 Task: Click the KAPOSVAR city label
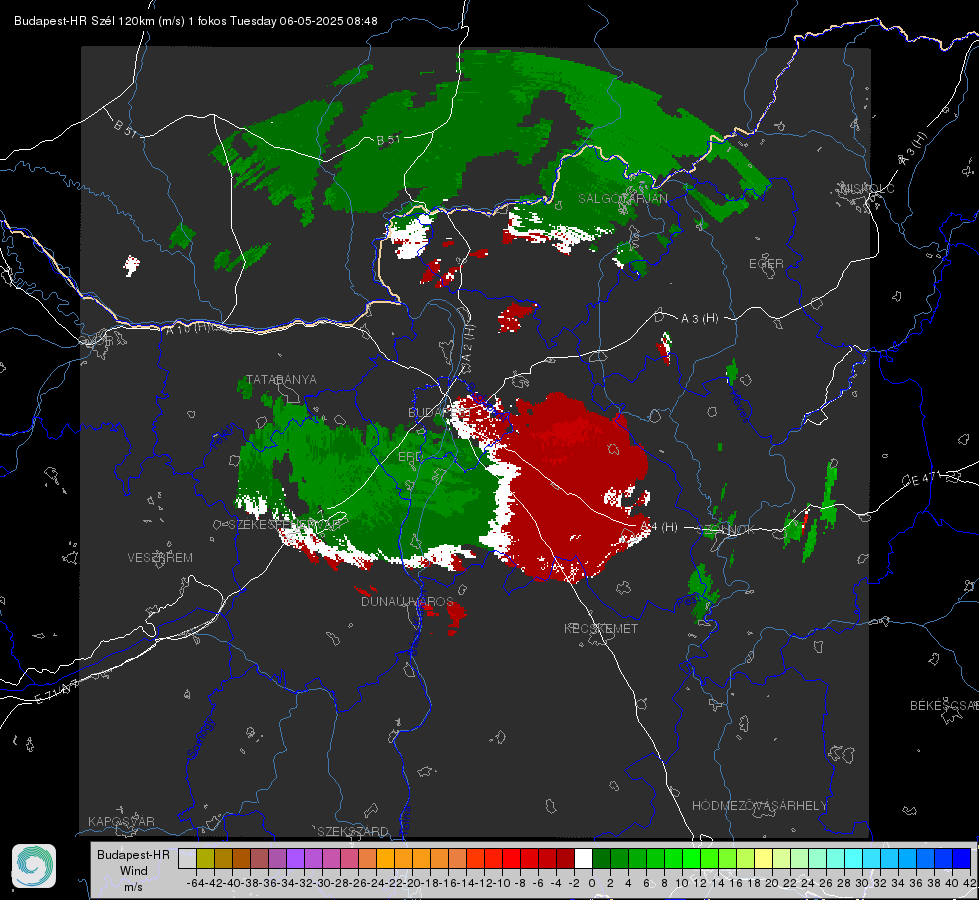click(x=121, y=821)
